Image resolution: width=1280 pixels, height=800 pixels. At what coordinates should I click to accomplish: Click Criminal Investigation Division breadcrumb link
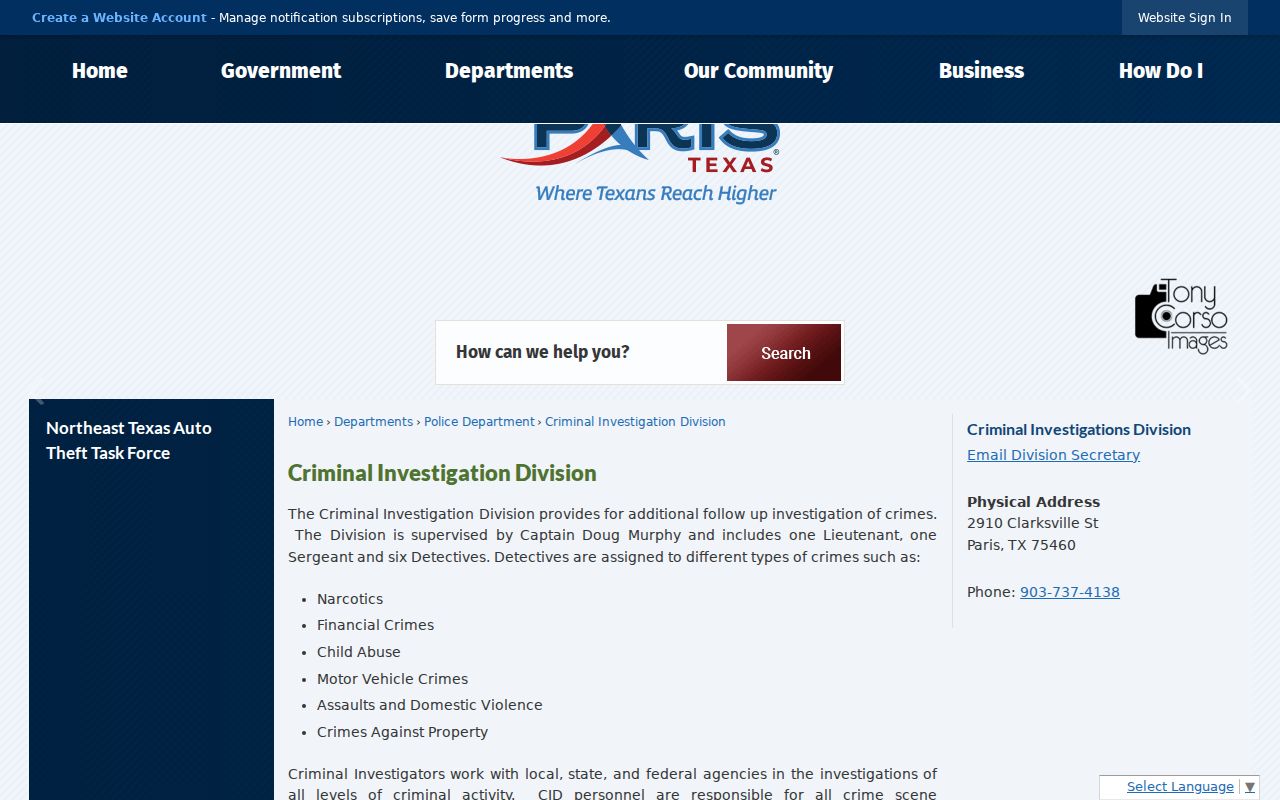tap(635, 422)
